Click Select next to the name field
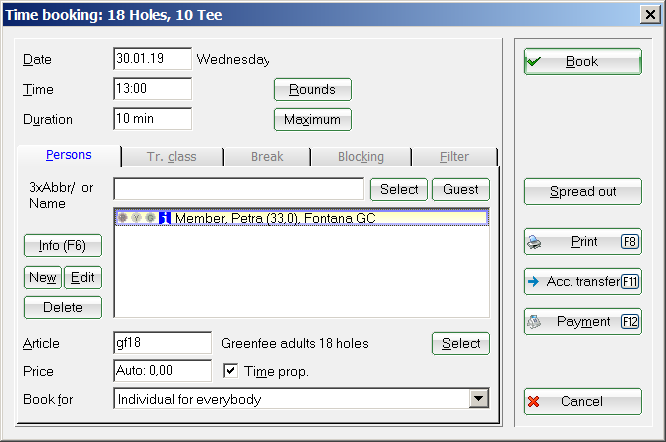This screenshot has height=442, width=666. click(399, 189)
